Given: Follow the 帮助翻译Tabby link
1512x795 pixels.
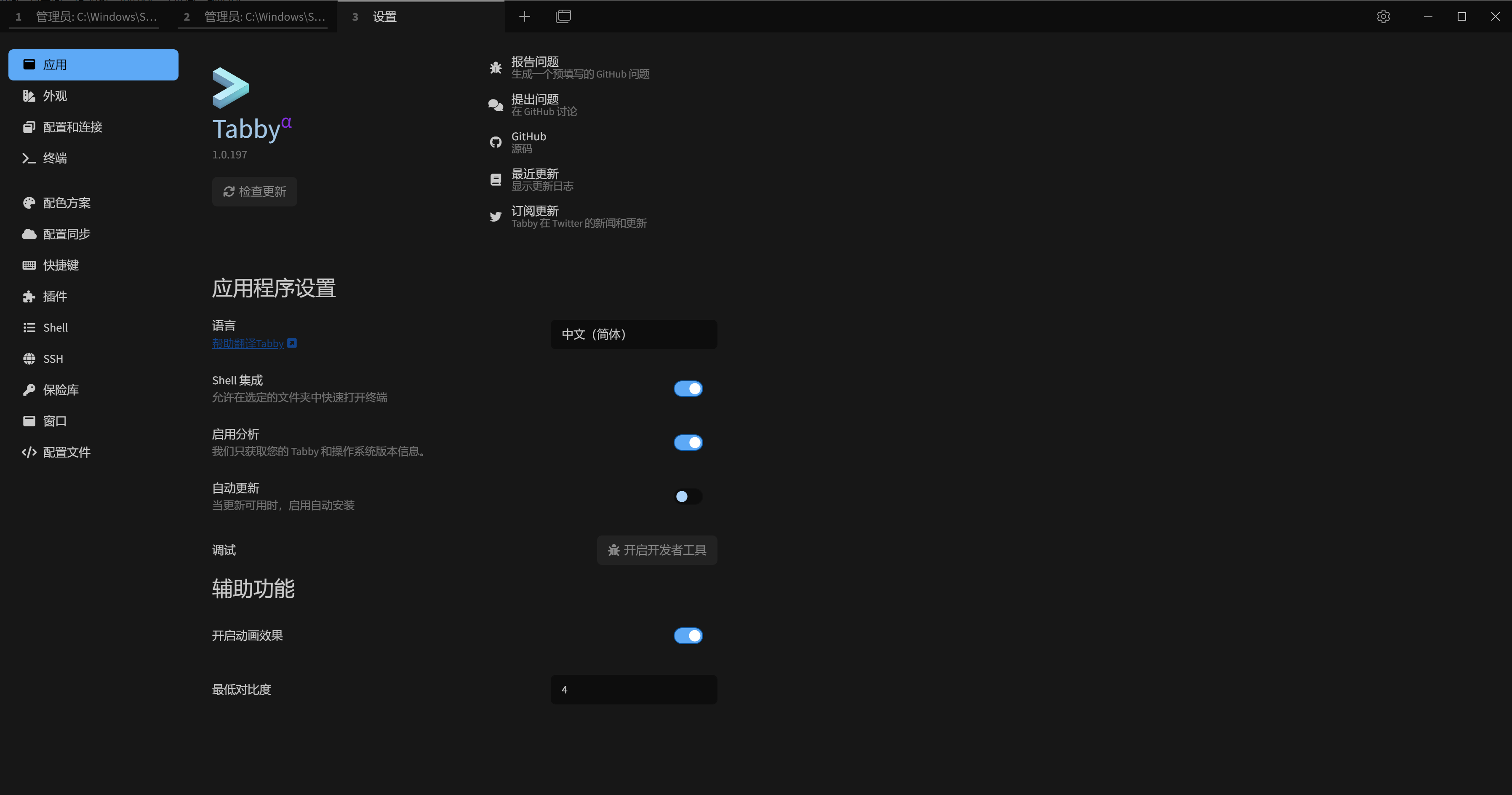Looking at the screenshot, I should (x=248, y=343).
